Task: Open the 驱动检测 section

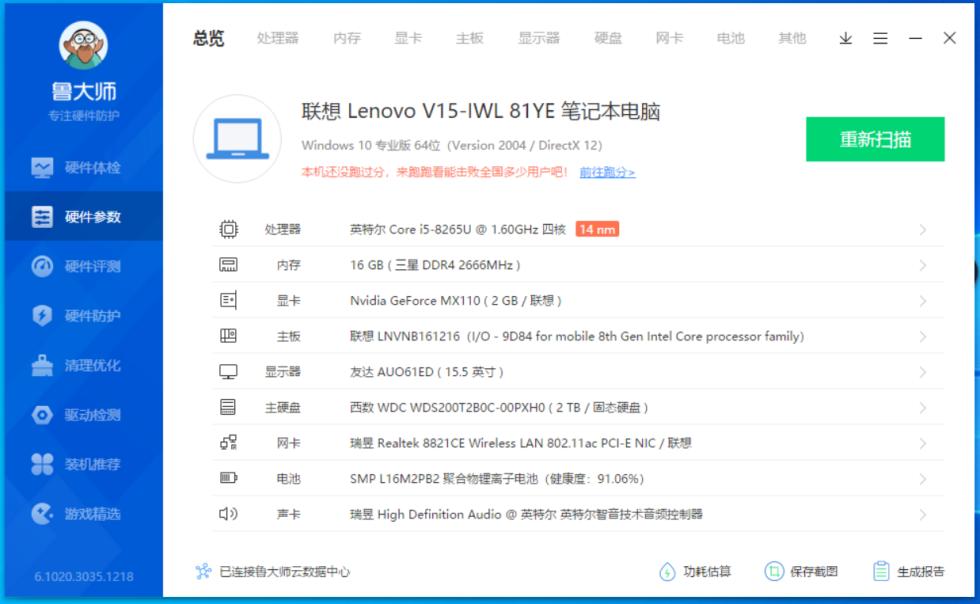Action: (85, 415)
